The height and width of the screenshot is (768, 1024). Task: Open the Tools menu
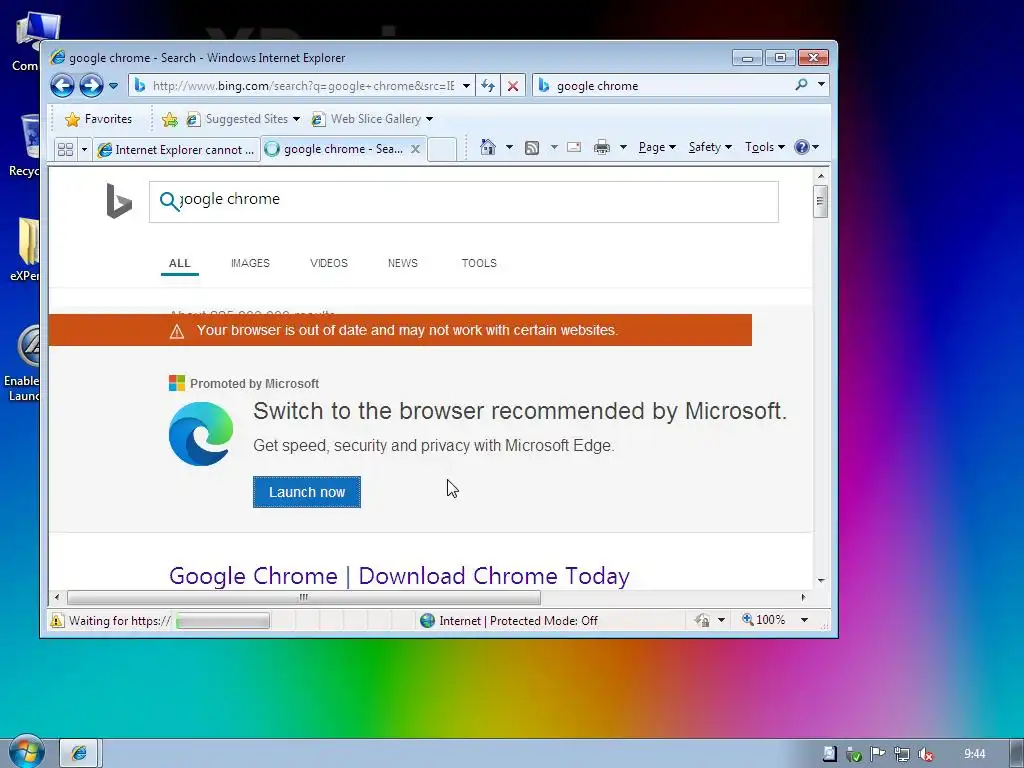pyautogui.click(x=765, y=147)
